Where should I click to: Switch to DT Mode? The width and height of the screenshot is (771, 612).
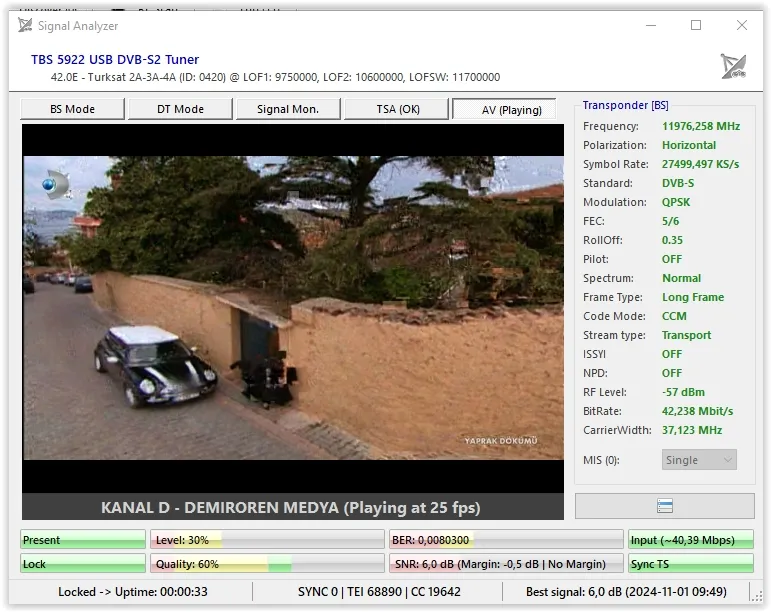click(180, 109)
